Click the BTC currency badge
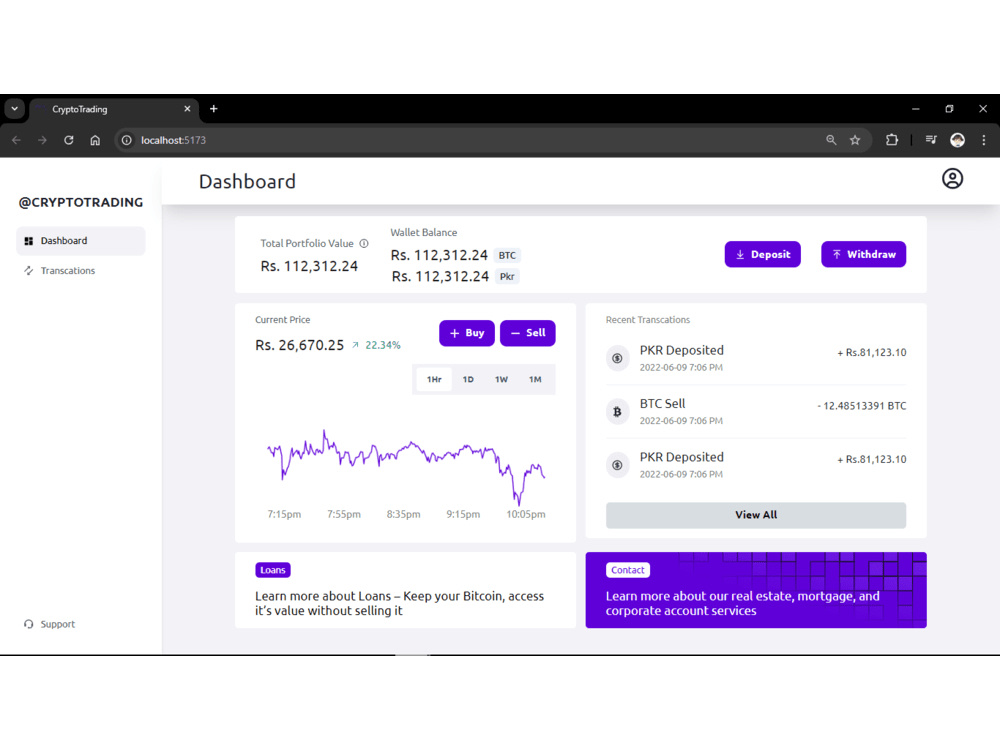The height and width of the screenshot is (750, 1000). tap(507, 255)
